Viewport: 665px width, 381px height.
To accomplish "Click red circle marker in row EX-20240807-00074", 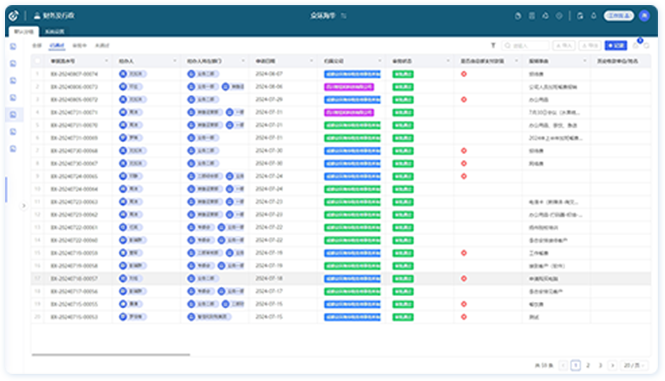I will pyautogui.click(x=464, y=74).
